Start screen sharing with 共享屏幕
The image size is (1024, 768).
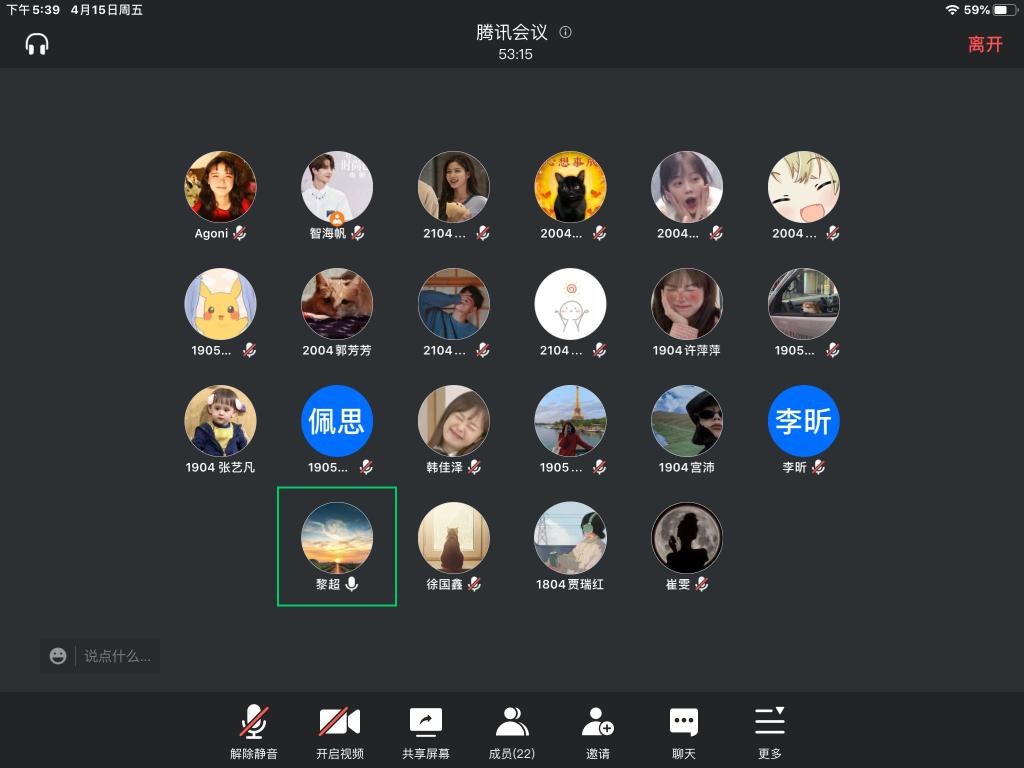coord(426,732)
